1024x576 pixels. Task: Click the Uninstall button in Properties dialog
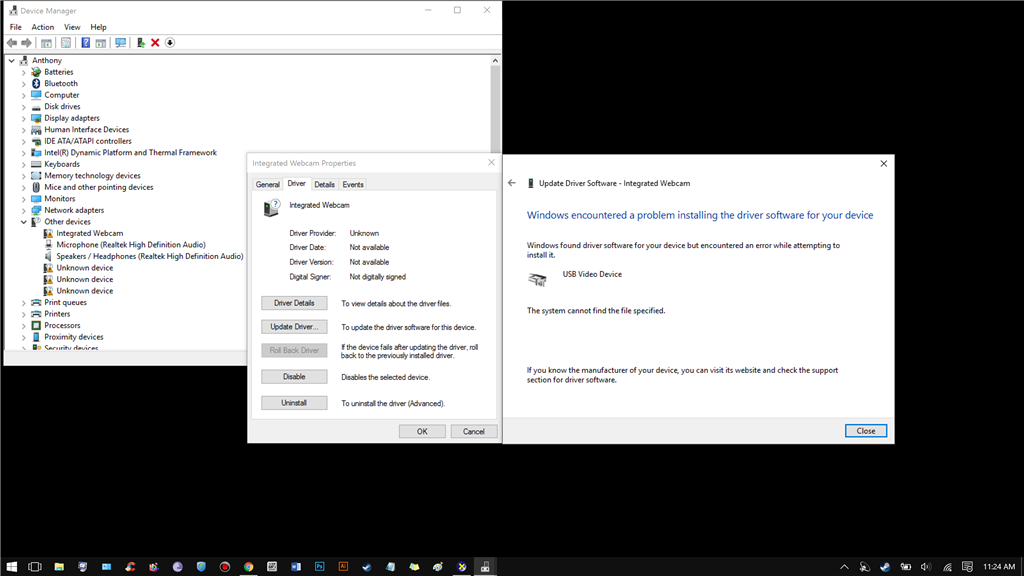(x=294, y=403)
